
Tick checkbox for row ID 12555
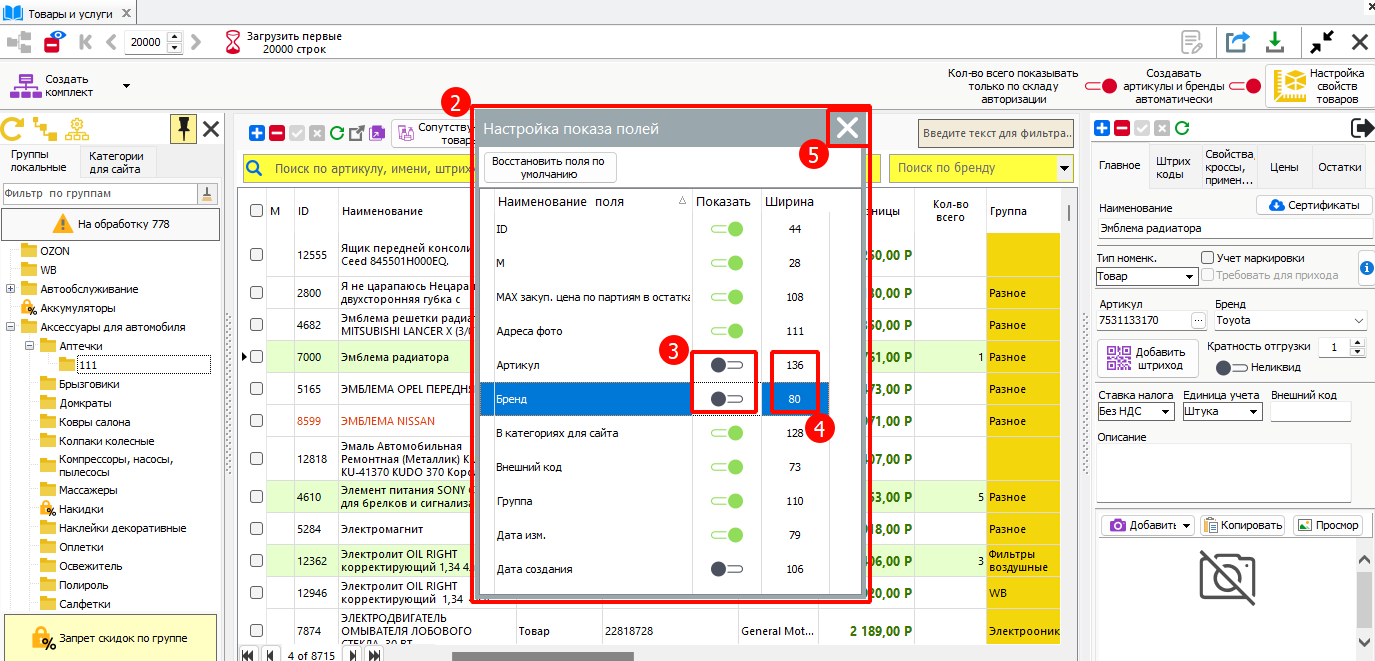pyautogui.click(x=256, y=255)
